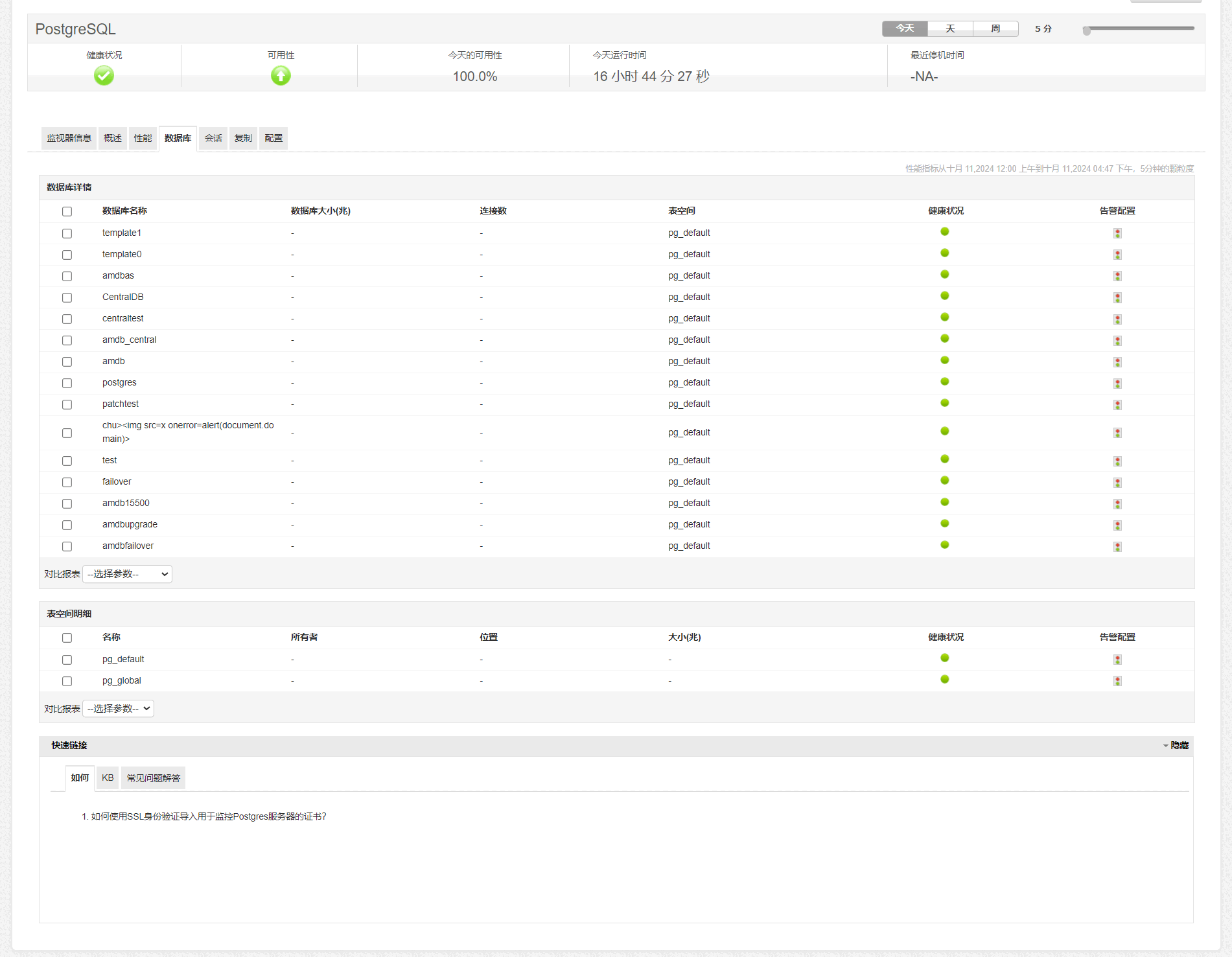Image resolution: width=1232 pixels, height=957 pixels.
Task: Open the KB quick links tab
Action: click(108, 778)
